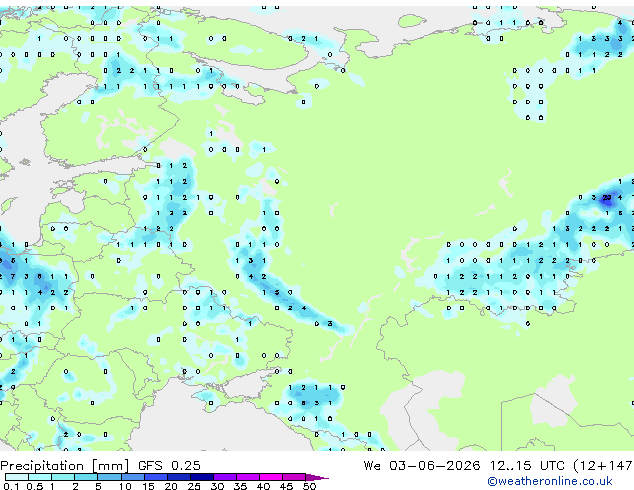This screenshot has width=634, height=490.
Task: Choose the magenta 40–45 mm legend swatch
Action: (271, 477)
